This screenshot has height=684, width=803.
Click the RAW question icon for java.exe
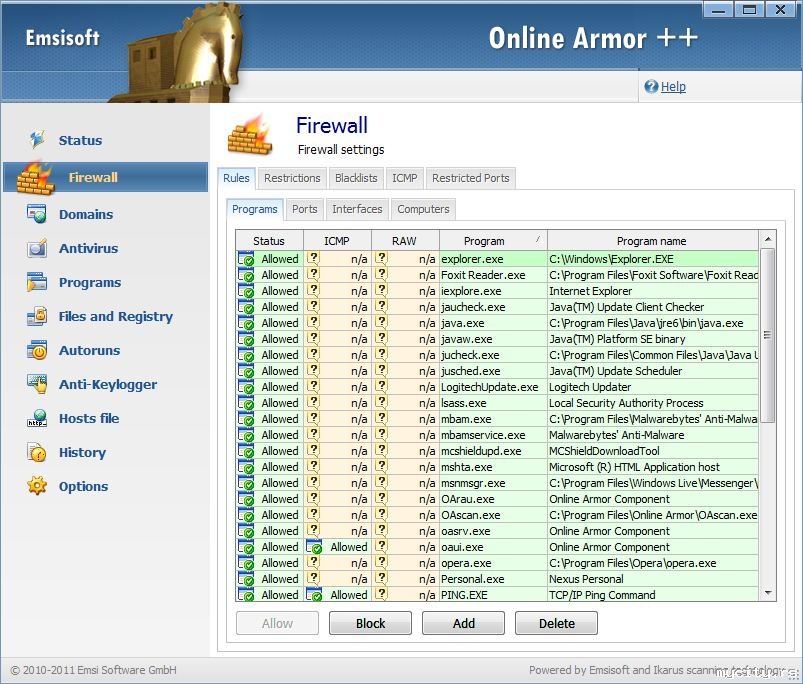pyautogui.click(x=381, y=323)
